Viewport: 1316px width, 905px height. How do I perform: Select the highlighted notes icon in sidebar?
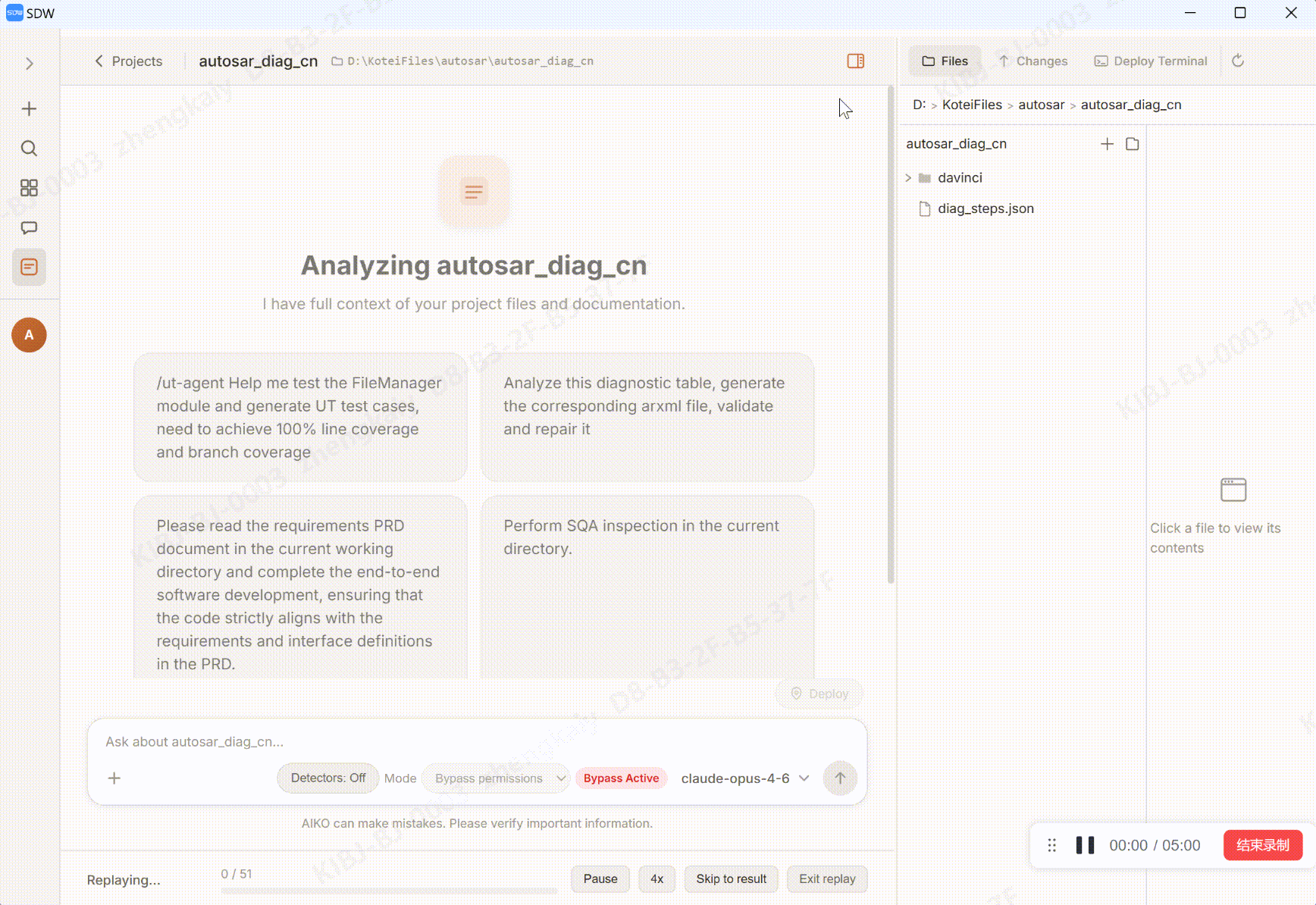[29, 267]
